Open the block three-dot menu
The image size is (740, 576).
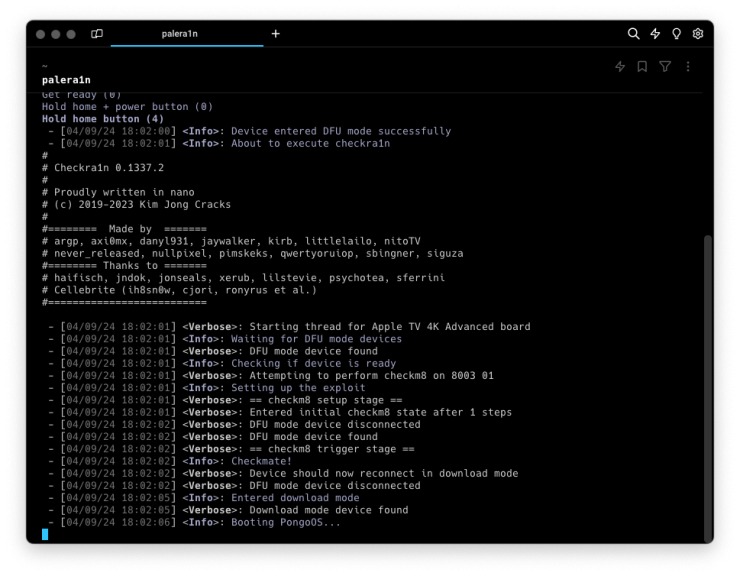pyautogui.click(x=688, y=67)
